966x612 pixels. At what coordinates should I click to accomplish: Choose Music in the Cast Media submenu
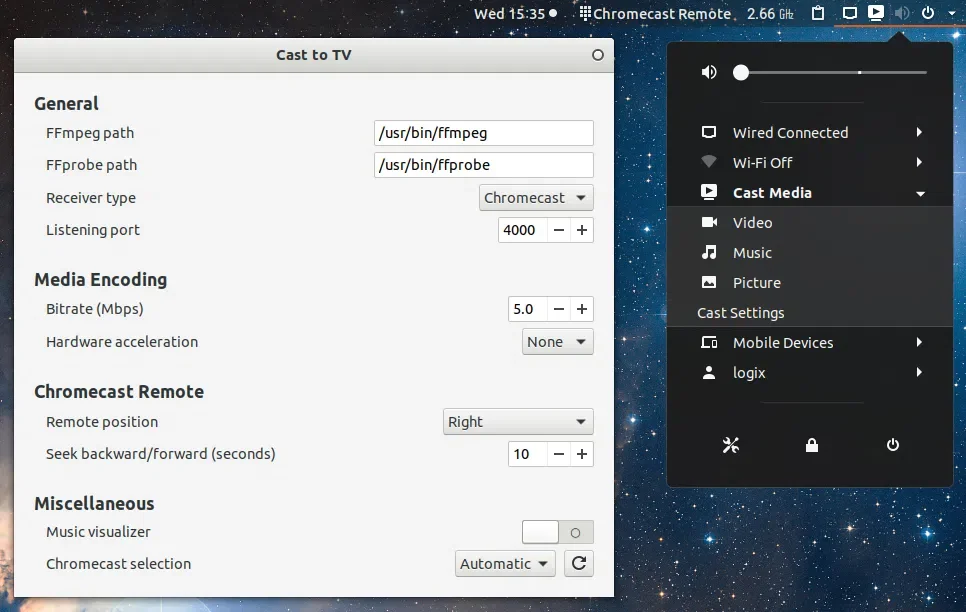(752, 253)
